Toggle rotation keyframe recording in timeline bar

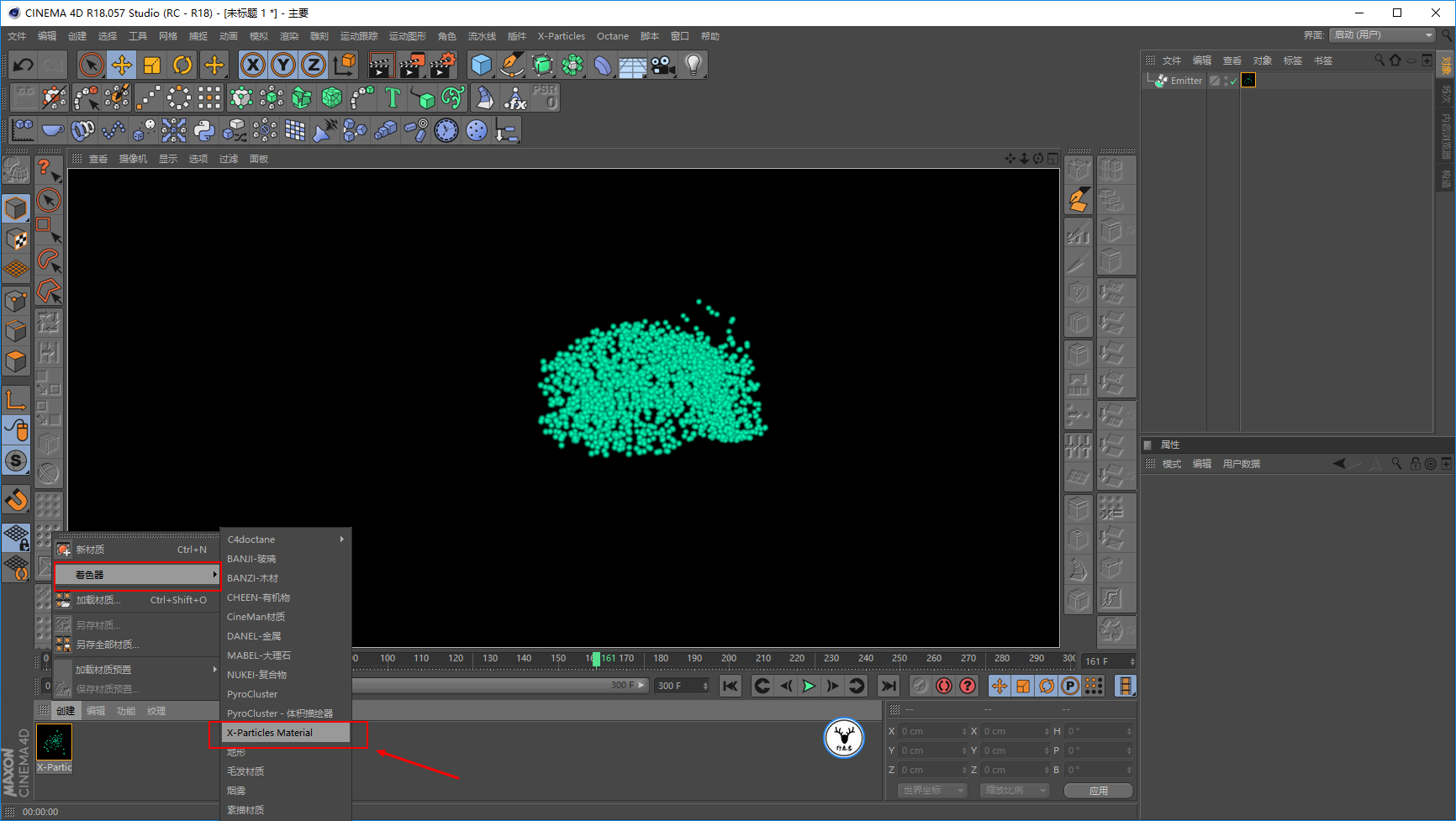click(x=1047, y=686)
